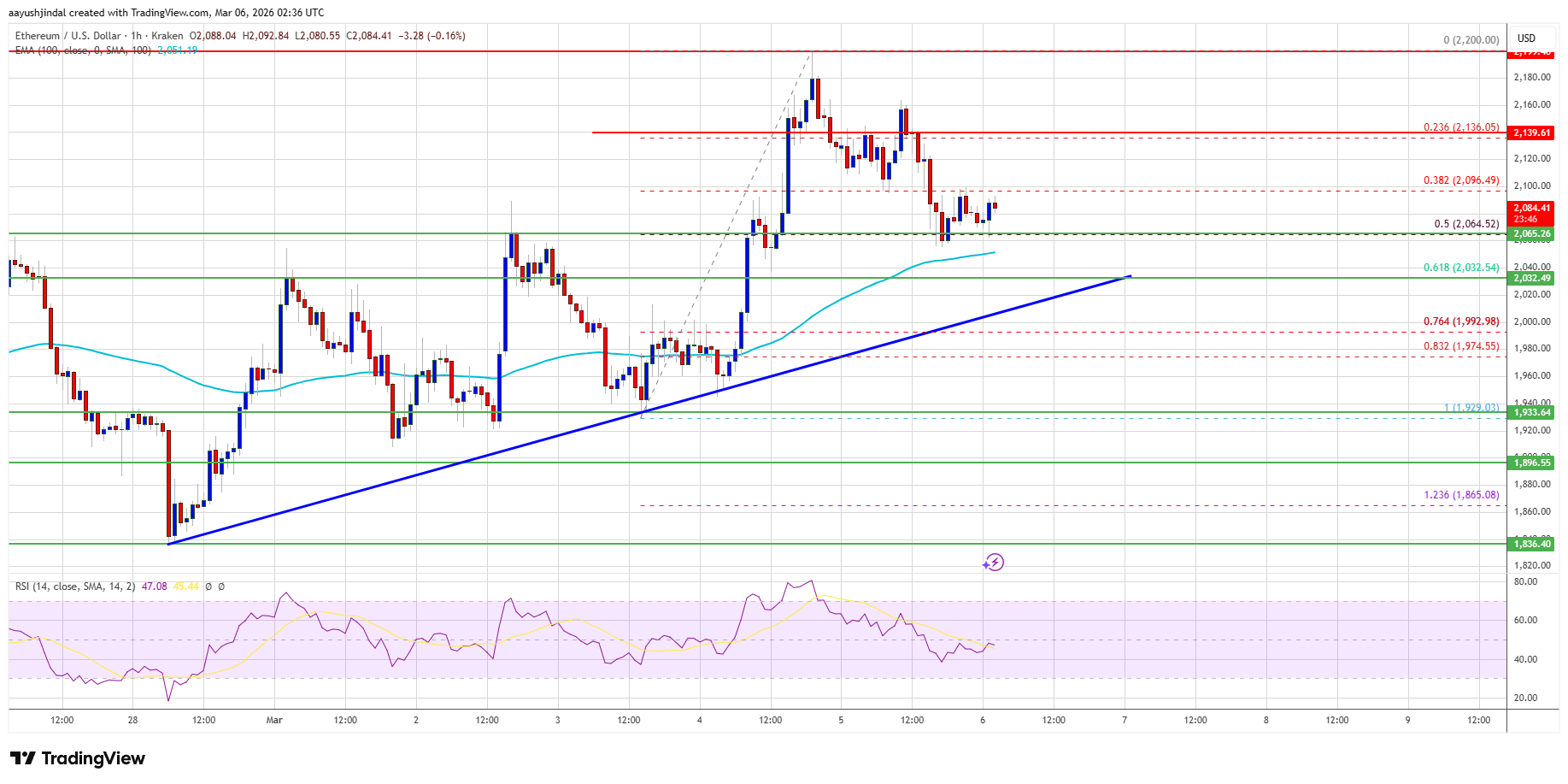Click the USD label in the price axis
The height and width of the screenshot is (784, 1568).
coord(1526,38)
